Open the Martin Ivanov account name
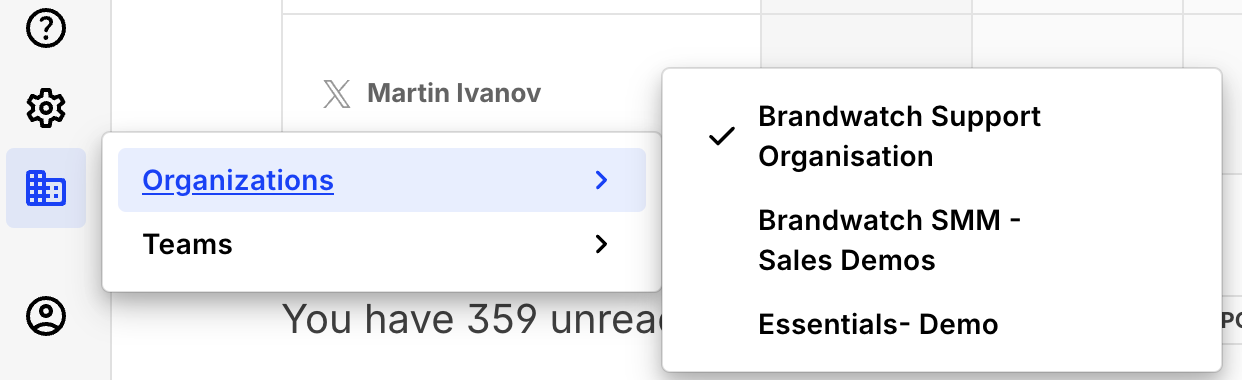The height and width of the screenshot is (380, 1242). pyautogui.click(x=454, y=94)
